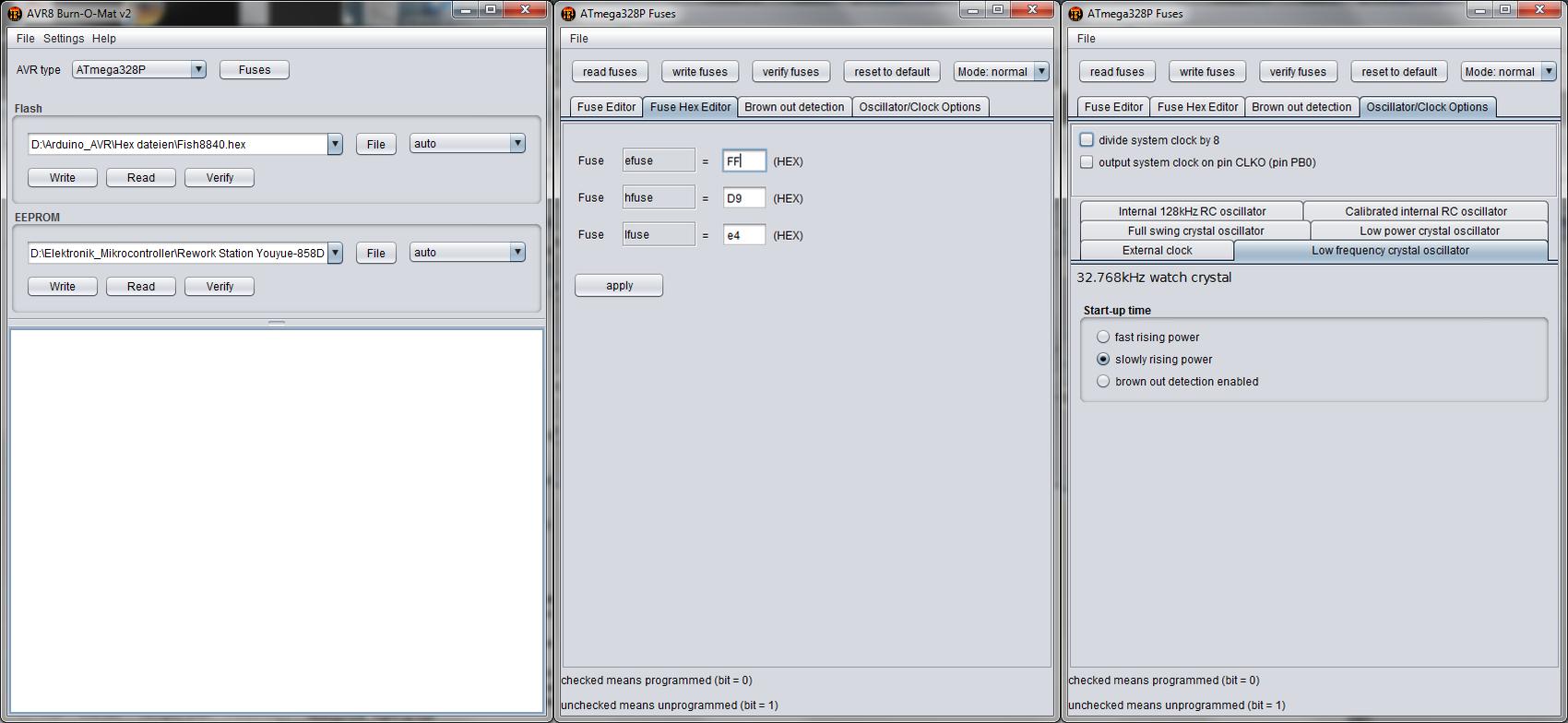Click the right ATmega328P Fuses window title icon
The height and width of the screenshot is (723, 1568).
pos(1075,13)
